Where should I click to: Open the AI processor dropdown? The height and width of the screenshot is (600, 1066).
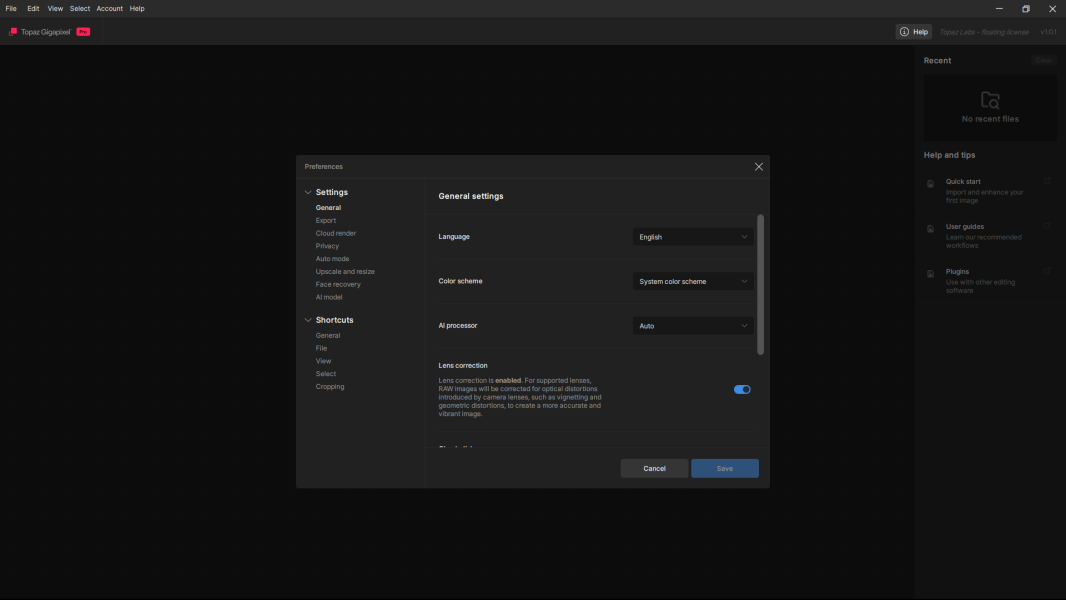click(x=693, y=326)
